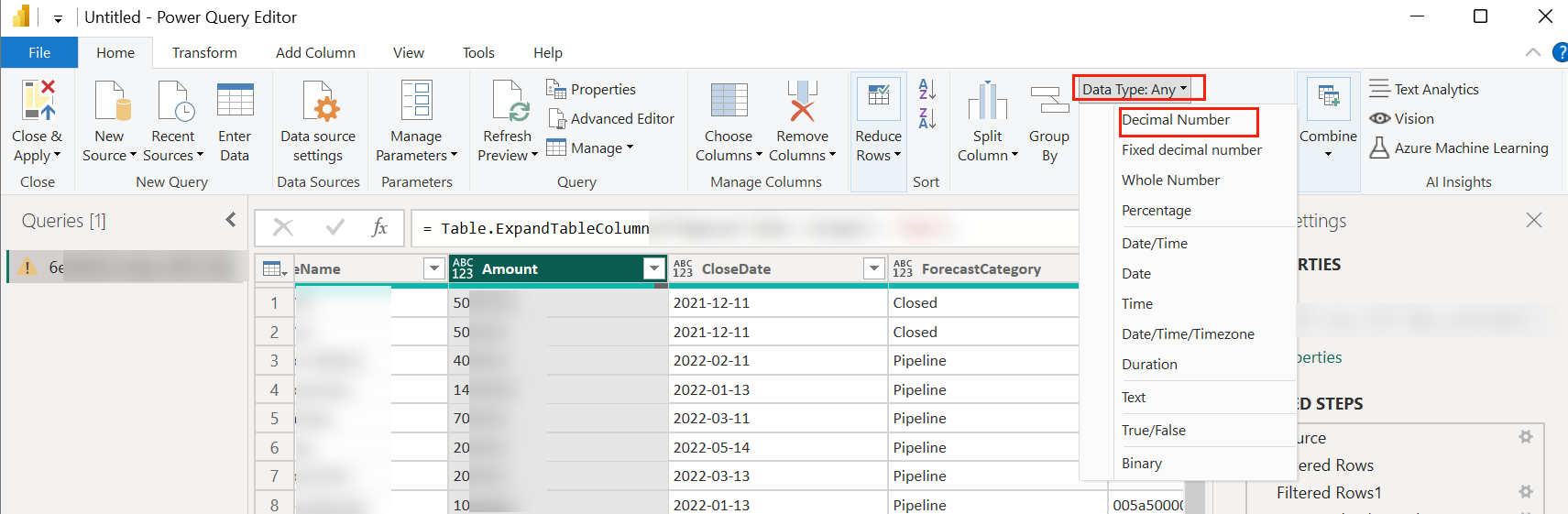1568x514 pixels.
Task: Open the Data Type: Any dropdown
Action: [1135, 89]
